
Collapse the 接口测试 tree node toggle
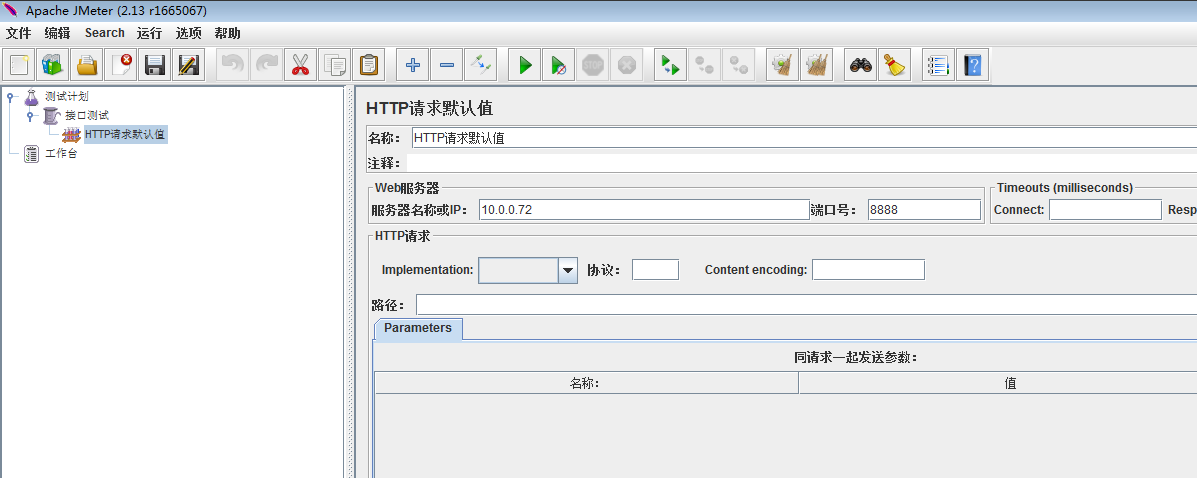coord(31,116)
